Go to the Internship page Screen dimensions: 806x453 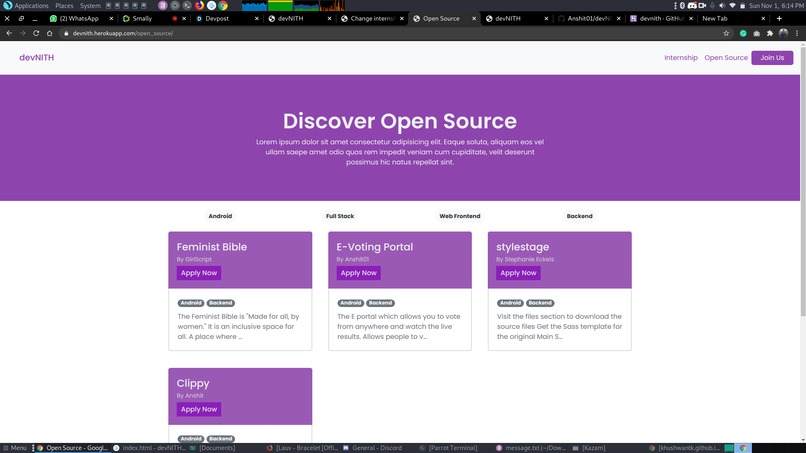pos(681,58)
